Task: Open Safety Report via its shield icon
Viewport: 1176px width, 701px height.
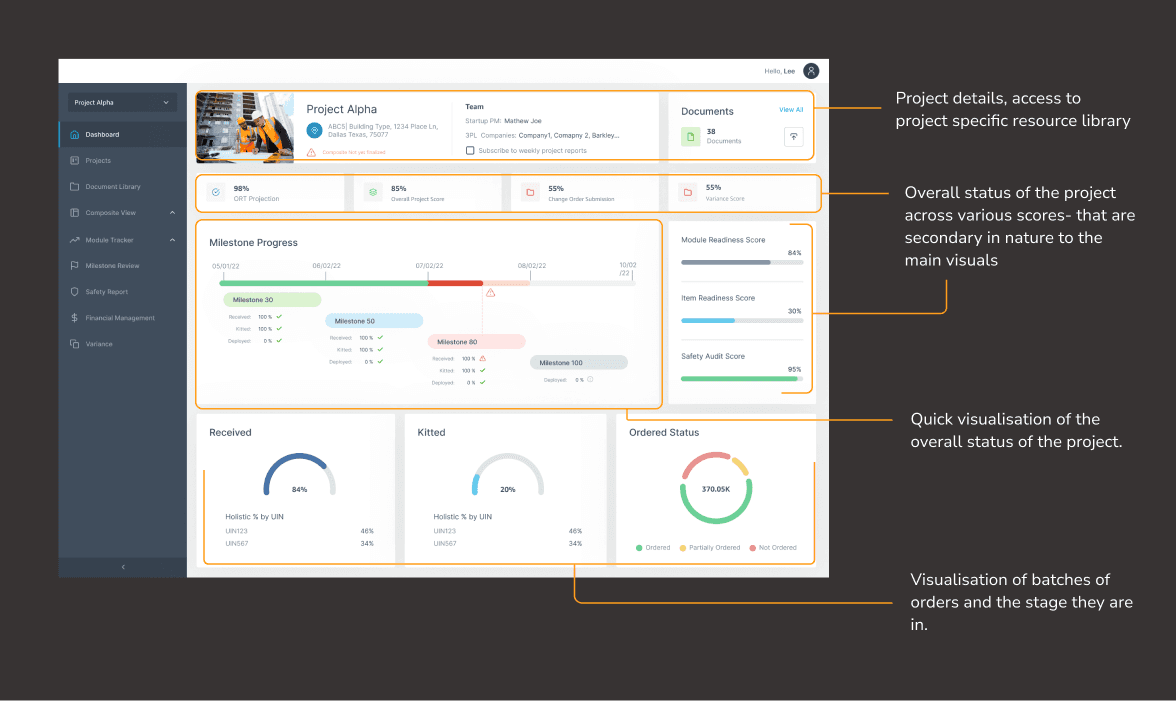Action: pyautogui.click(x=74, y=291)
